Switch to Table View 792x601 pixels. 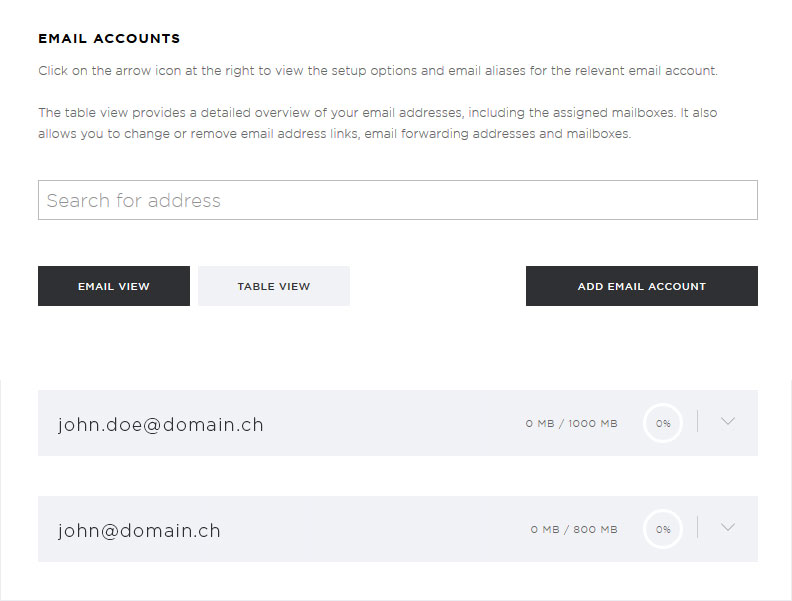pos(274,286)
